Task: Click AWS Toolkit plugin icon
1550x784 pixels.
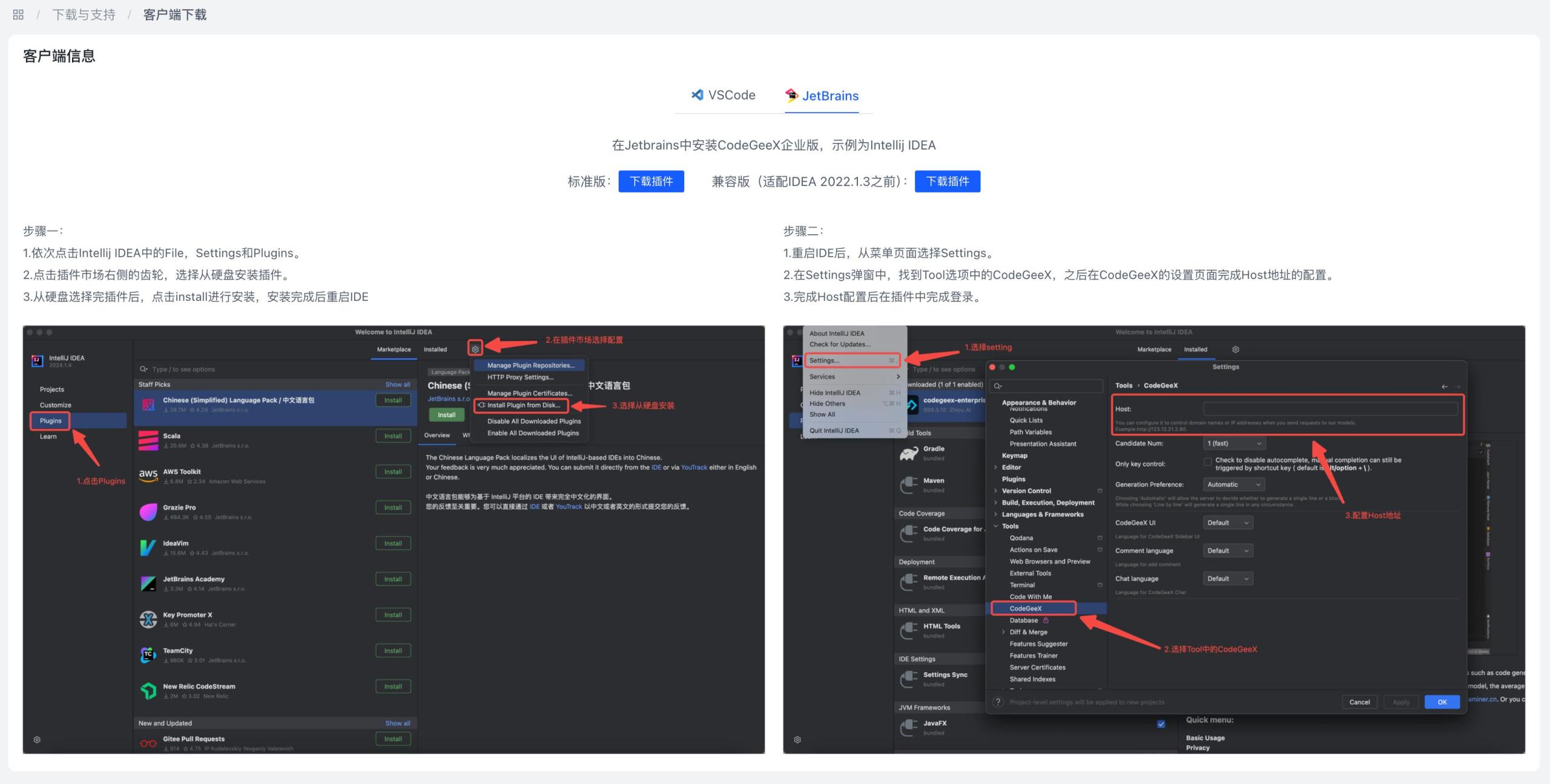Action: point(148,476)
